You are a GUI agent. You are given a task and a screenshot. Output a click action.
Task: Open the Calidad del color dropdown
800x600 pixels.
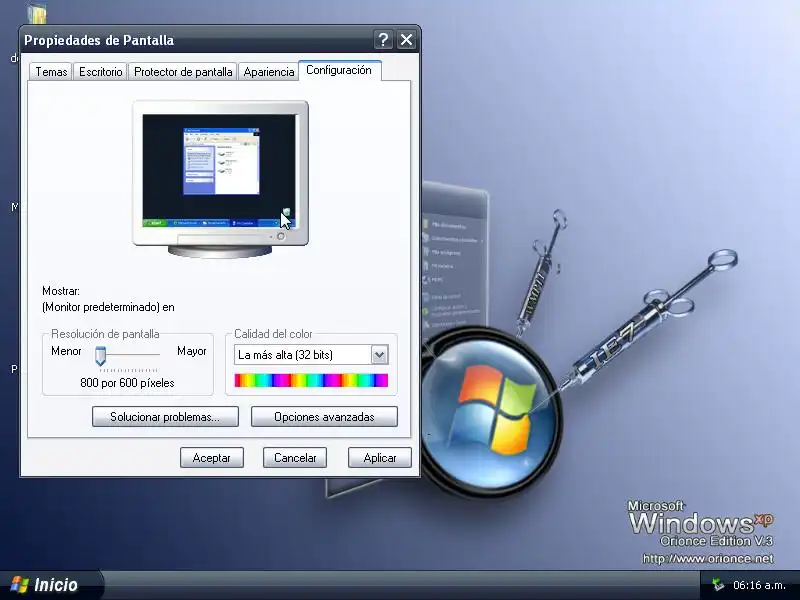click(x=379, y=355)
